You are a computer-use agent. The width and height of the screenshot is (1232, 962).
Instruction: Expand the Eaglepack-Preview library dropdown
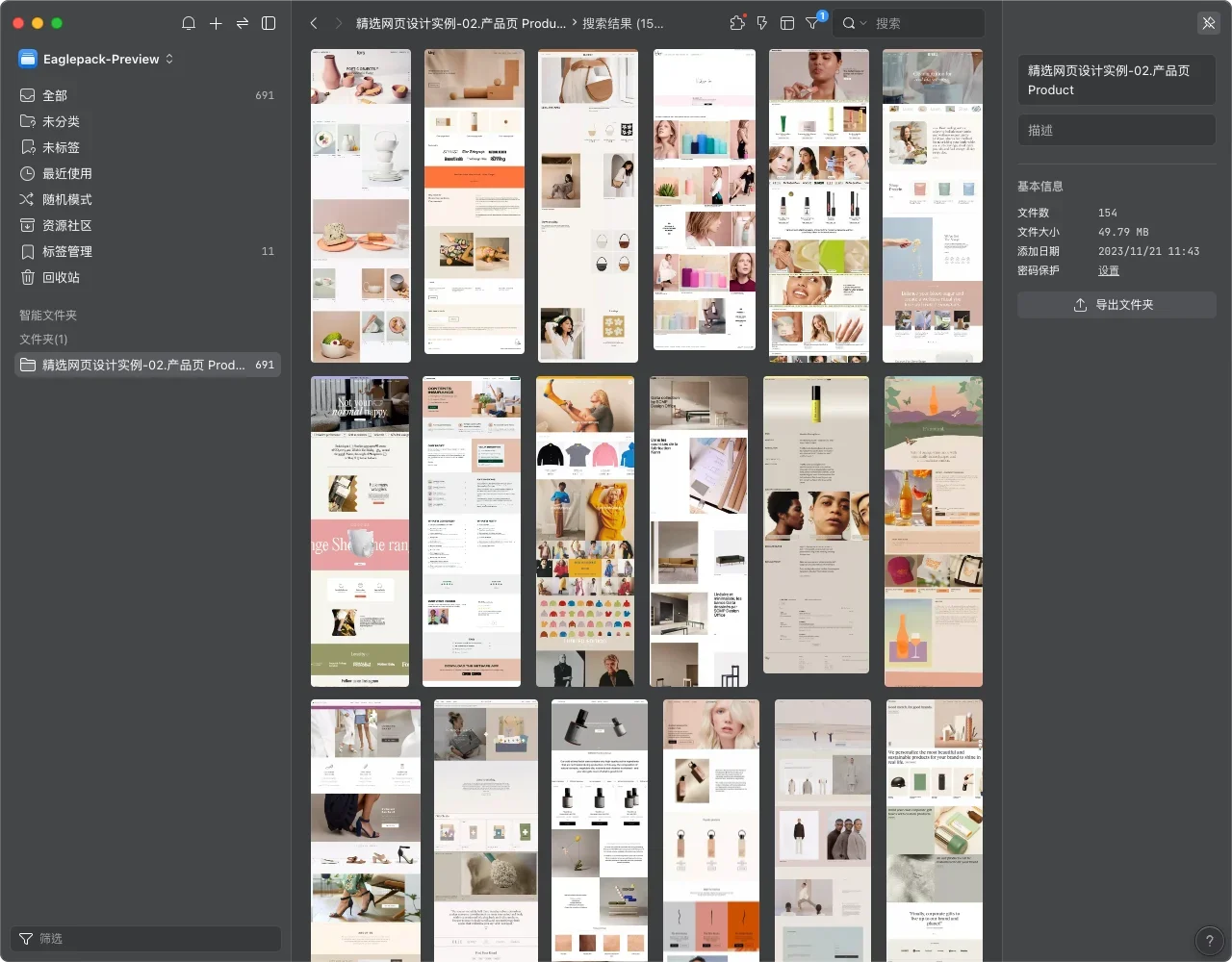[x=169, y=59]
